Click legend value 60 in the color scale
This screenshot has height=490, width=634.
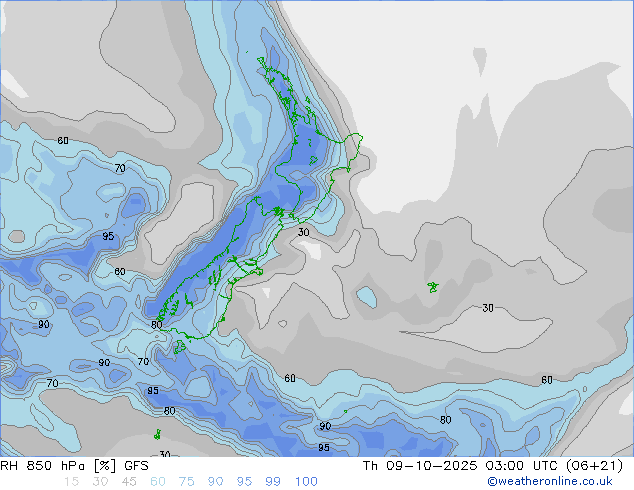coord(158,482)
